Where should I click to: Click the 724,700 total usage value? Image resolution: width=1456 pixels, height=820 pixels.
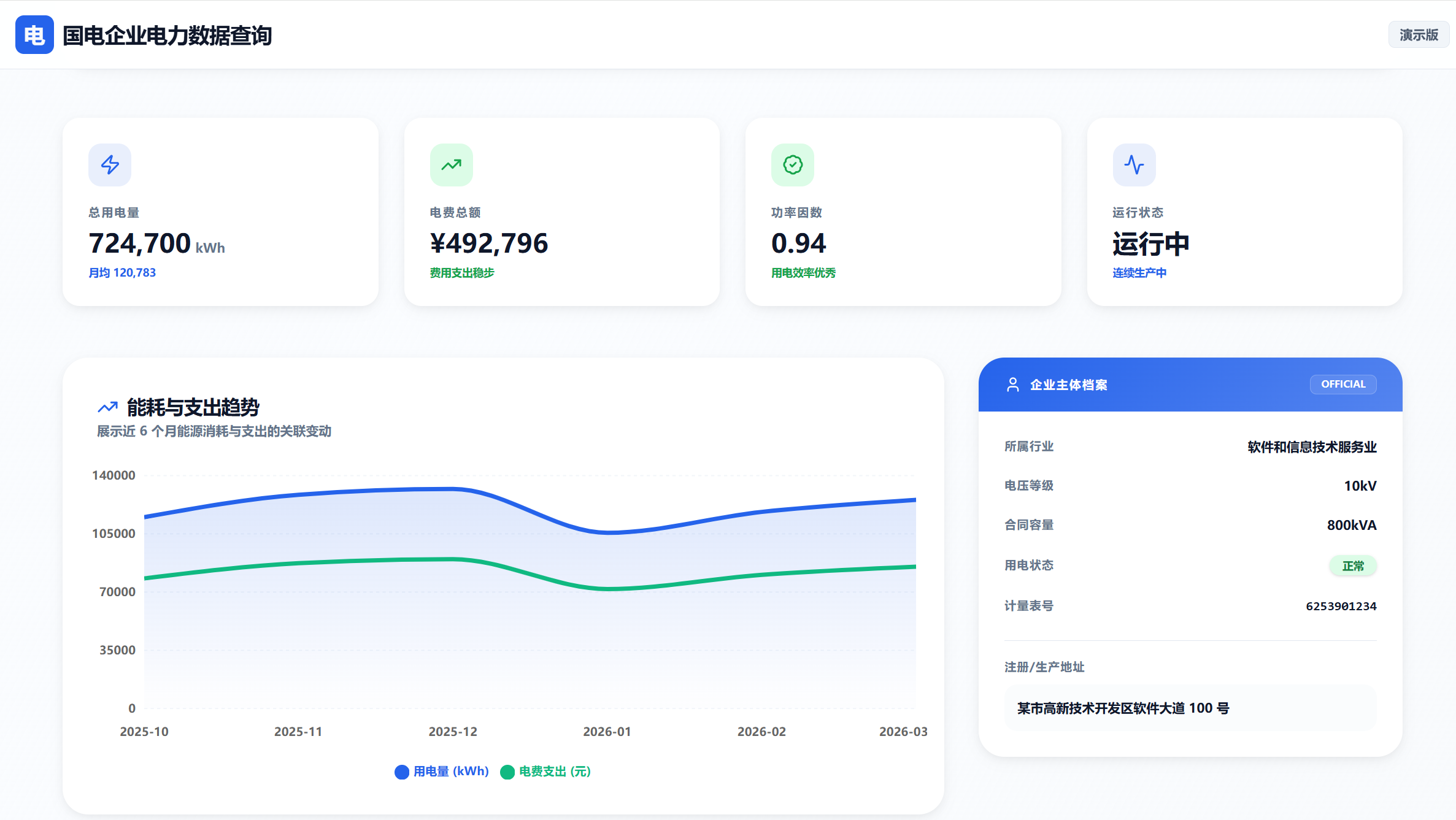click(x=140, y=243)
